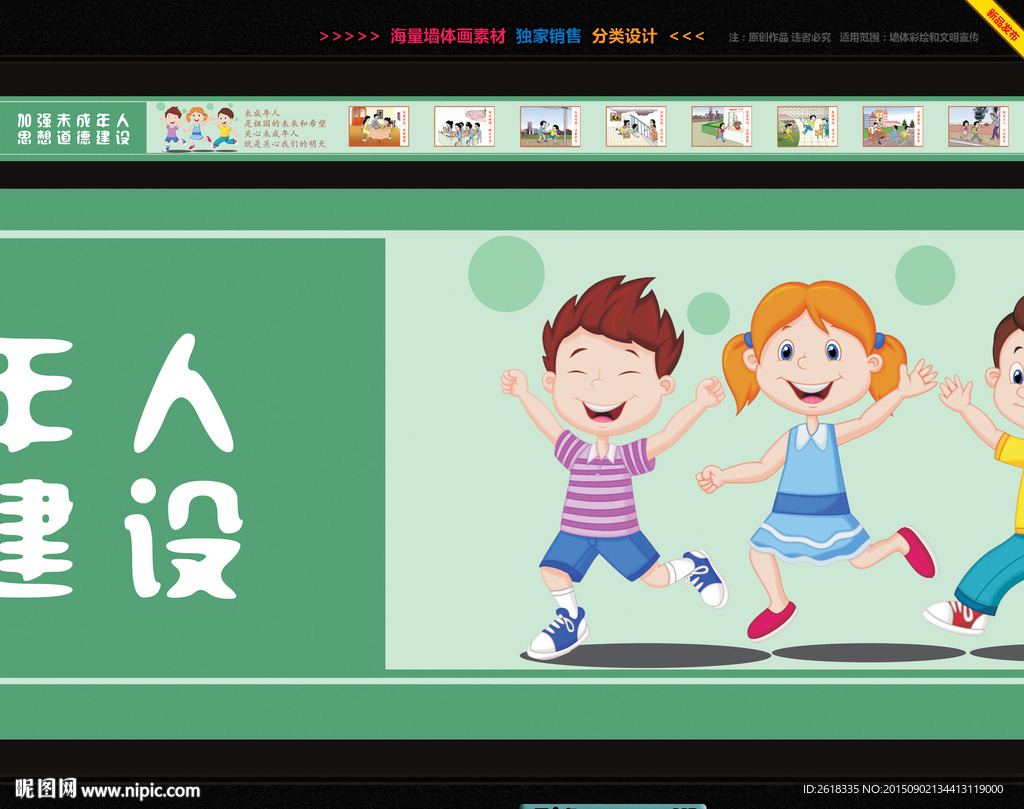The image size is (1024, 809).
Task: Click the orange <<< arrows
Action: (686, 37)
